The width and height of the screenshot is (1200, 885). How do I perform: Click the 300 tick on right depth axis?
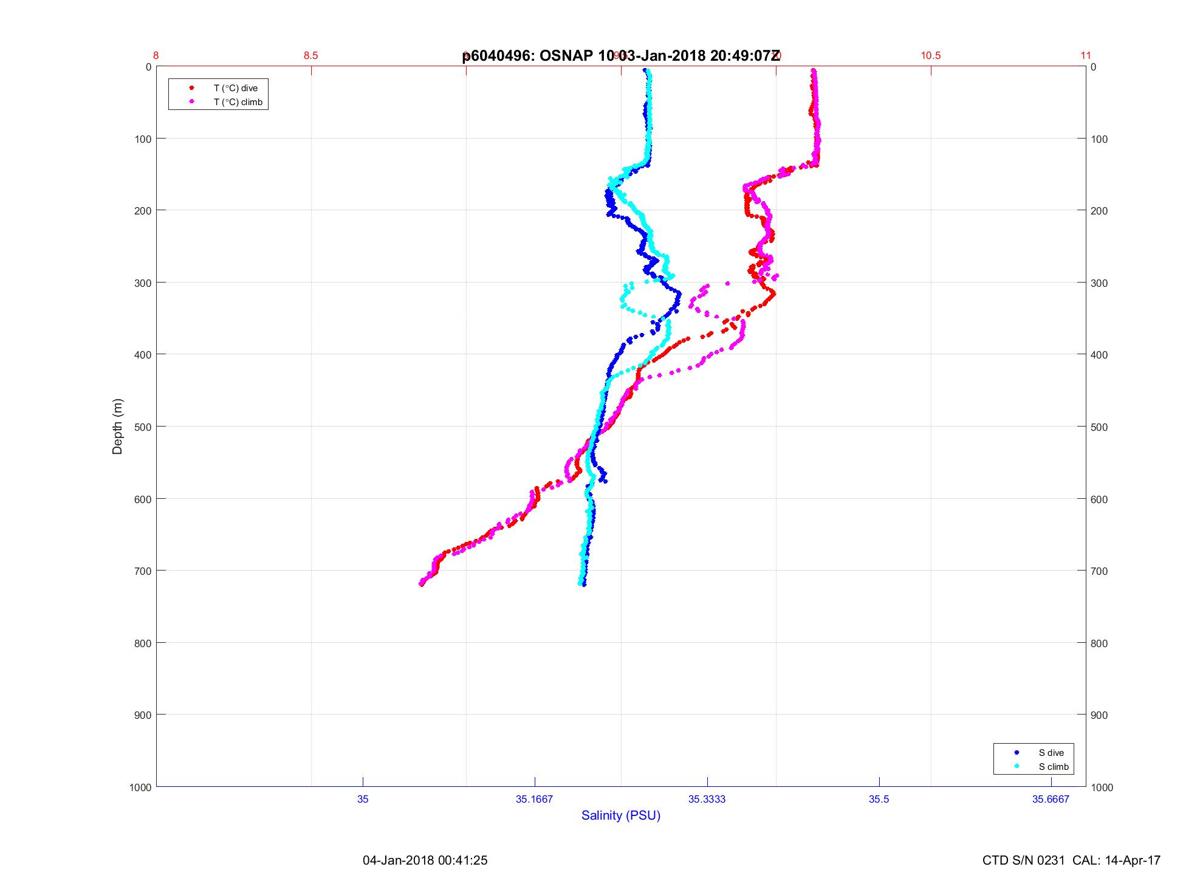tap(1100, 283)
